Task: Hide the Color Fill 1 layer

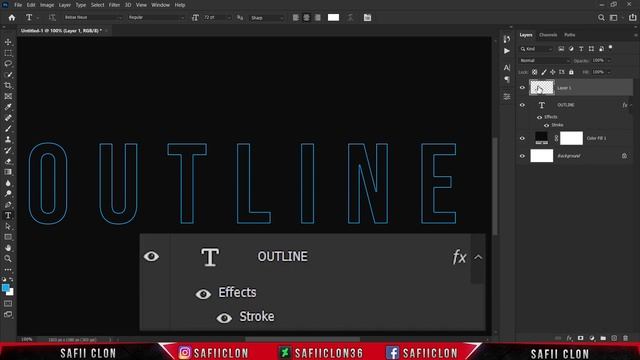Action: (522, 138)
